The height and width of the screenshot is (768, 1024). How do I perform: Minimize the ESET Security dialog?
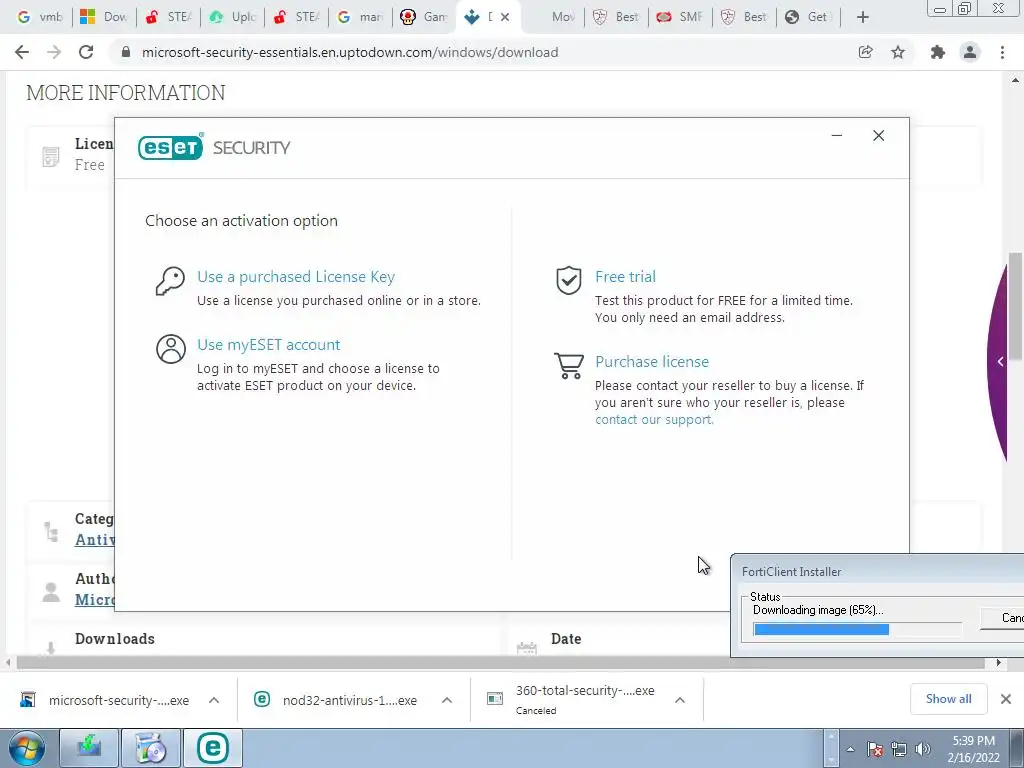coord(837,136)
